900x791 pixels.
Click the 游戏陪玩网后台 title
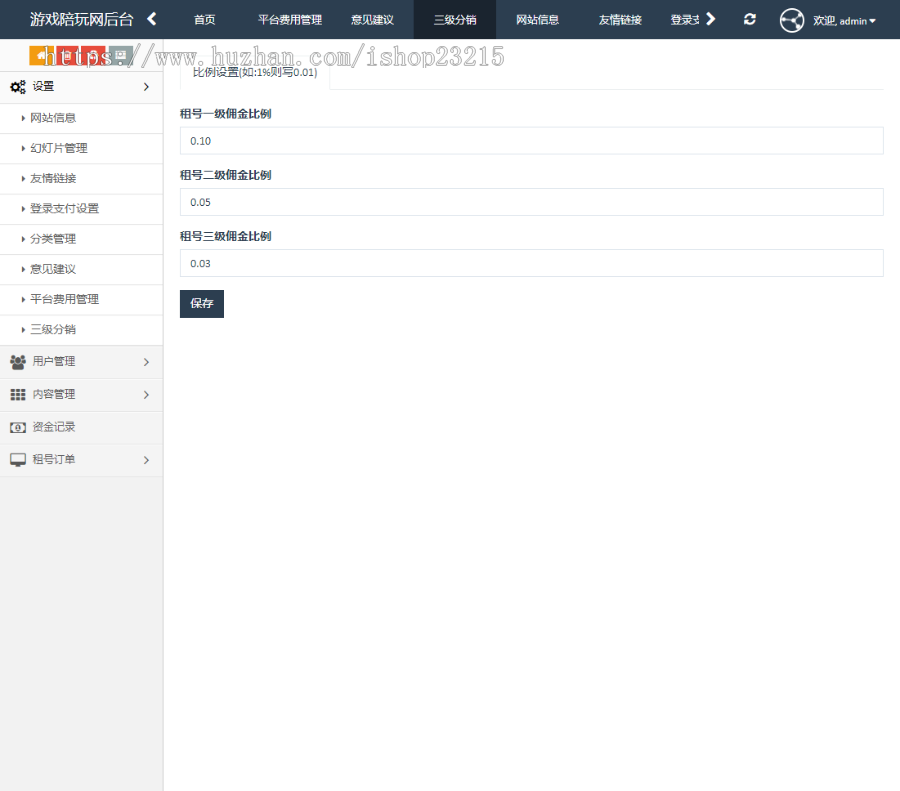point(82,20)
